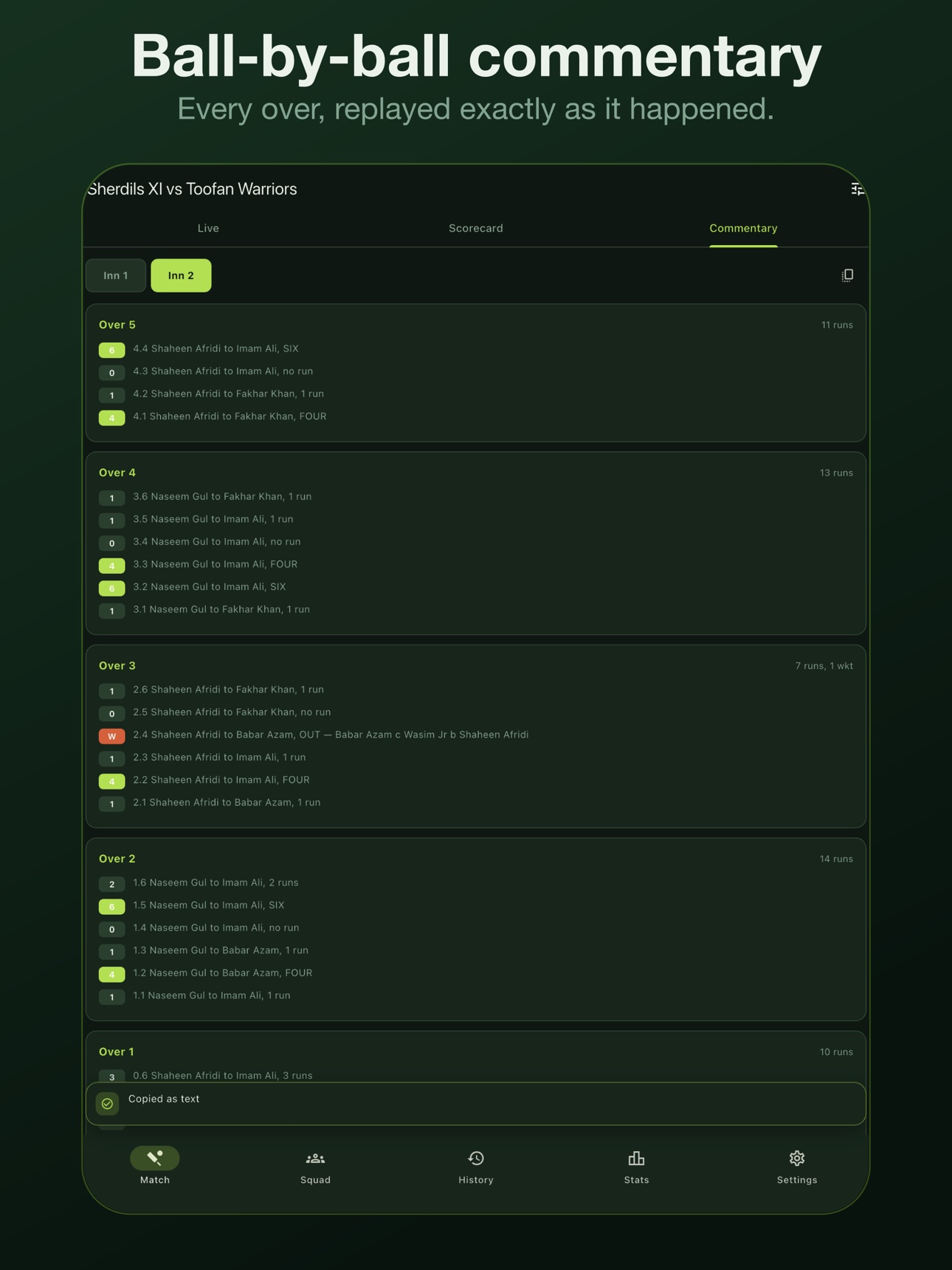The image size is (952, 1270).
Task: Click the '11 runs' Over 5 summary
Action: tap(837, 325)
